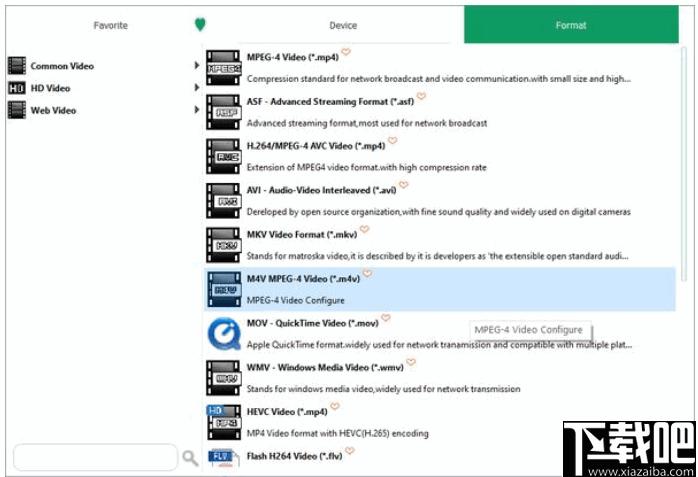Screen dimensions: 698x477
Task: Favorite the MOV QuickTime heart
Action: (386, 318)
